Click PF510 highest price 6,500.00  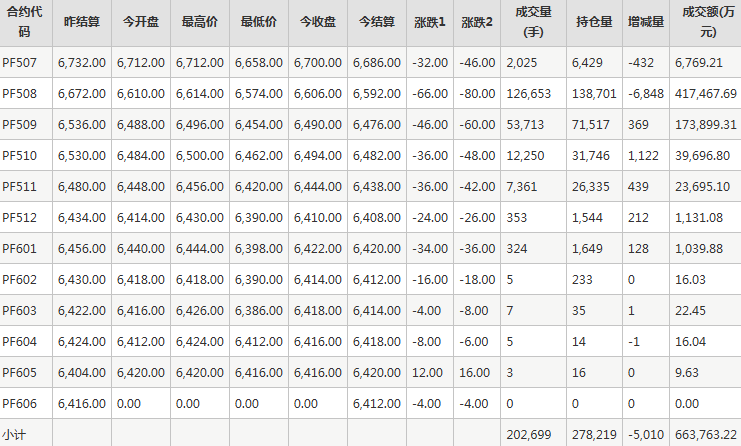click(x=200, y=155)
